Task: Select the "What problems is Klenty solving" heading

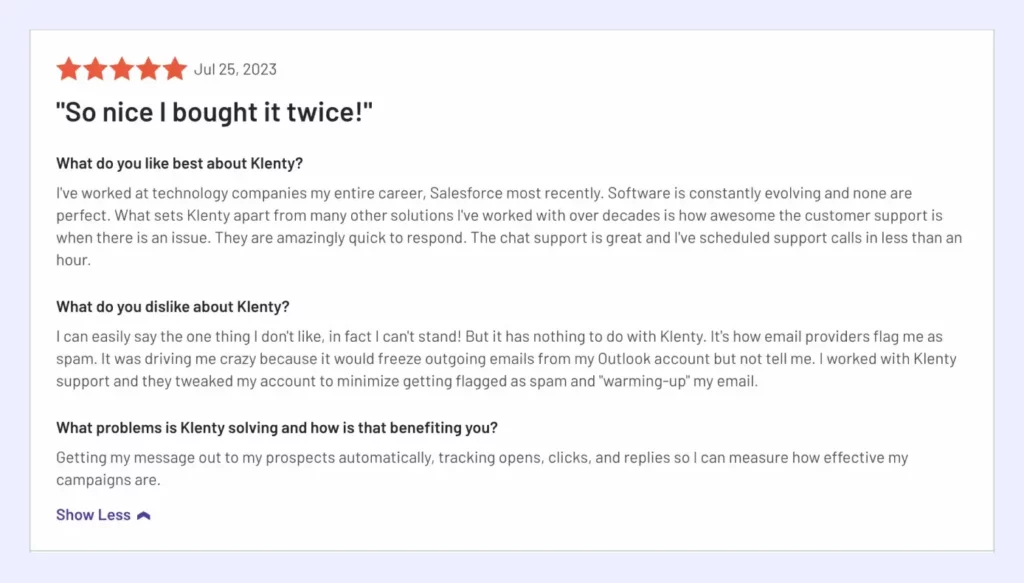Action: pyautogui.click(x=276, y=428)
